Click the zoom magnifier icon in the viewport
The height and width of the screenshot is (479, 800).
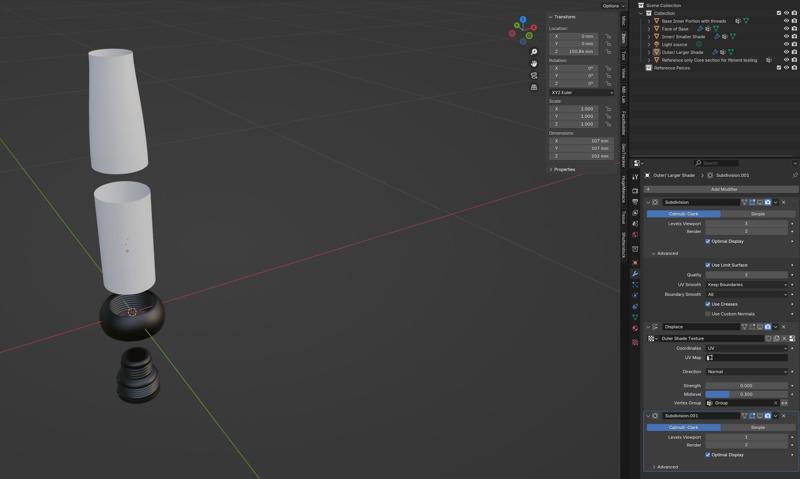[534, 52]
